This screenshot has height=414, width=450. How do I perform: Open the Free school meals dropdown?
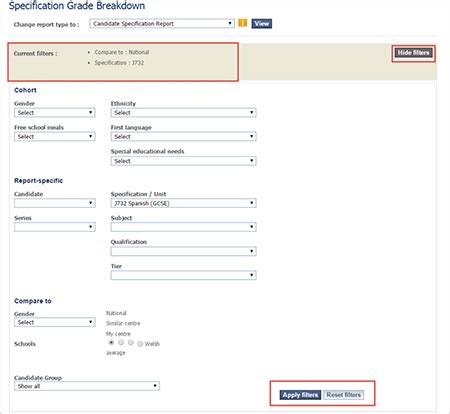(x=55, y=137)
